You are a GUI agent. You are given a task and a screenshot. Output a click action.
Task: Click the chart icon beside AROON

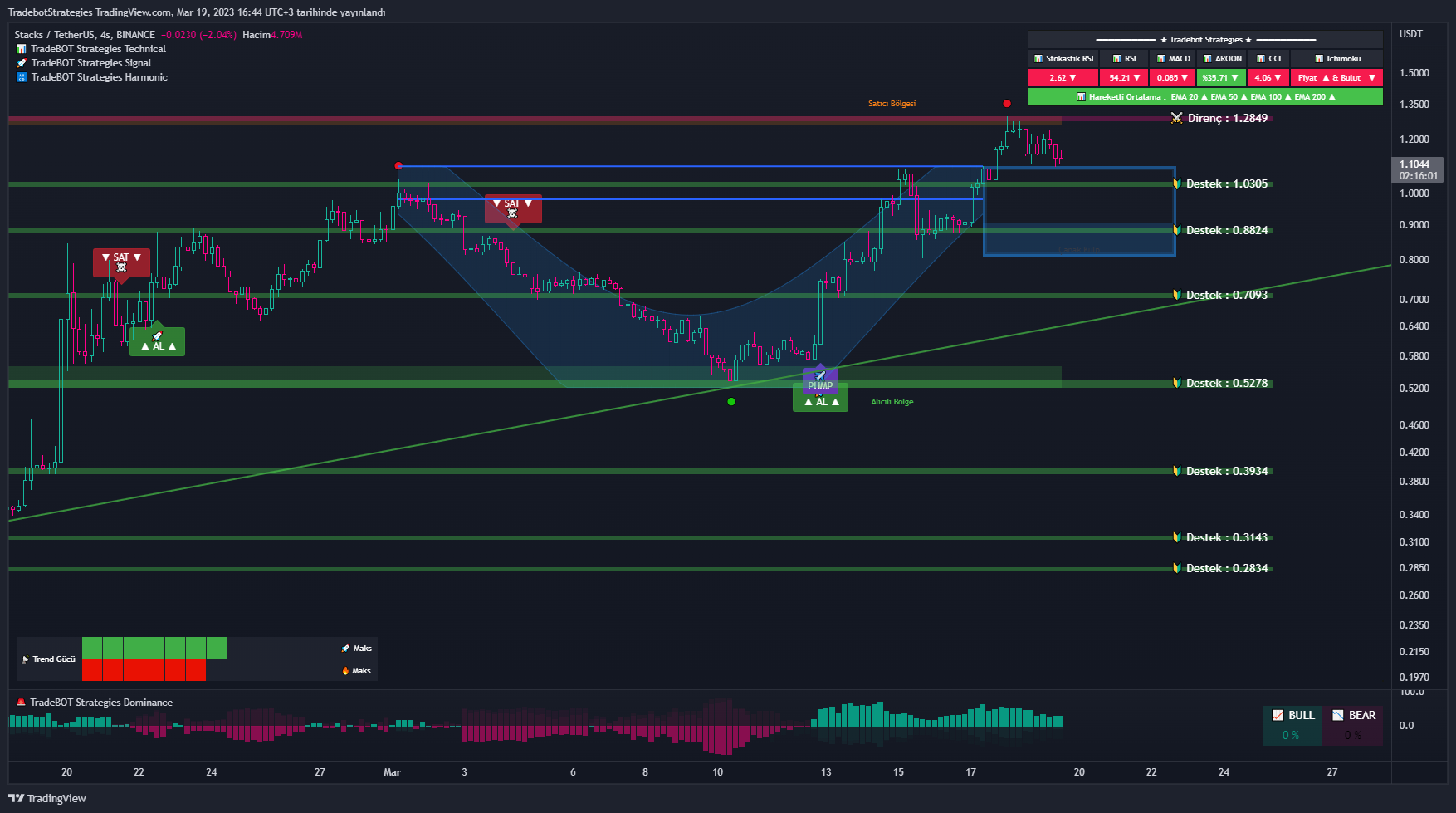click(1208, 59)
